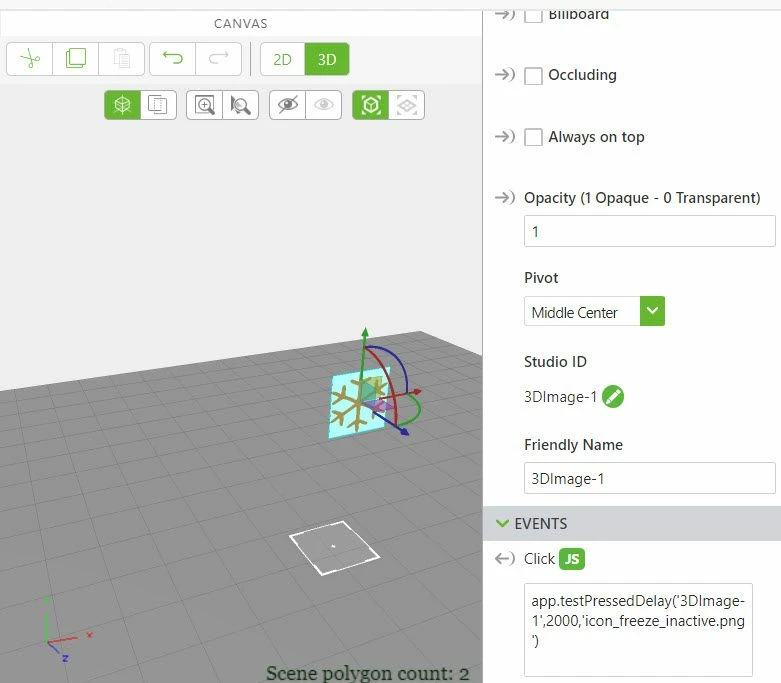Click the 3DImage-1 Studio ID text
781x683 pixels.
[560, 397]
